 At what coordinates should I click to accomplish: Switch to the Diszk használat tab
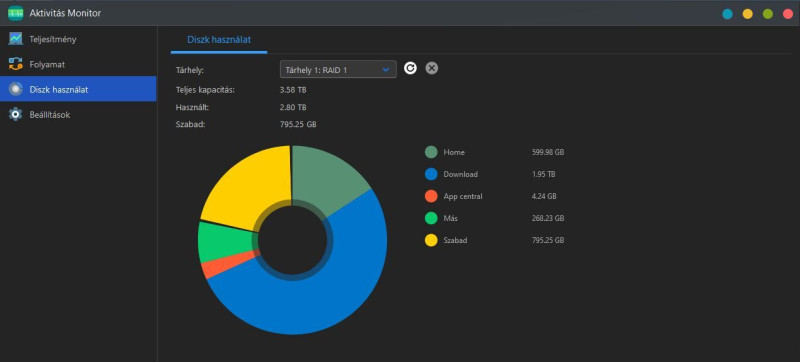pos(219,39)
